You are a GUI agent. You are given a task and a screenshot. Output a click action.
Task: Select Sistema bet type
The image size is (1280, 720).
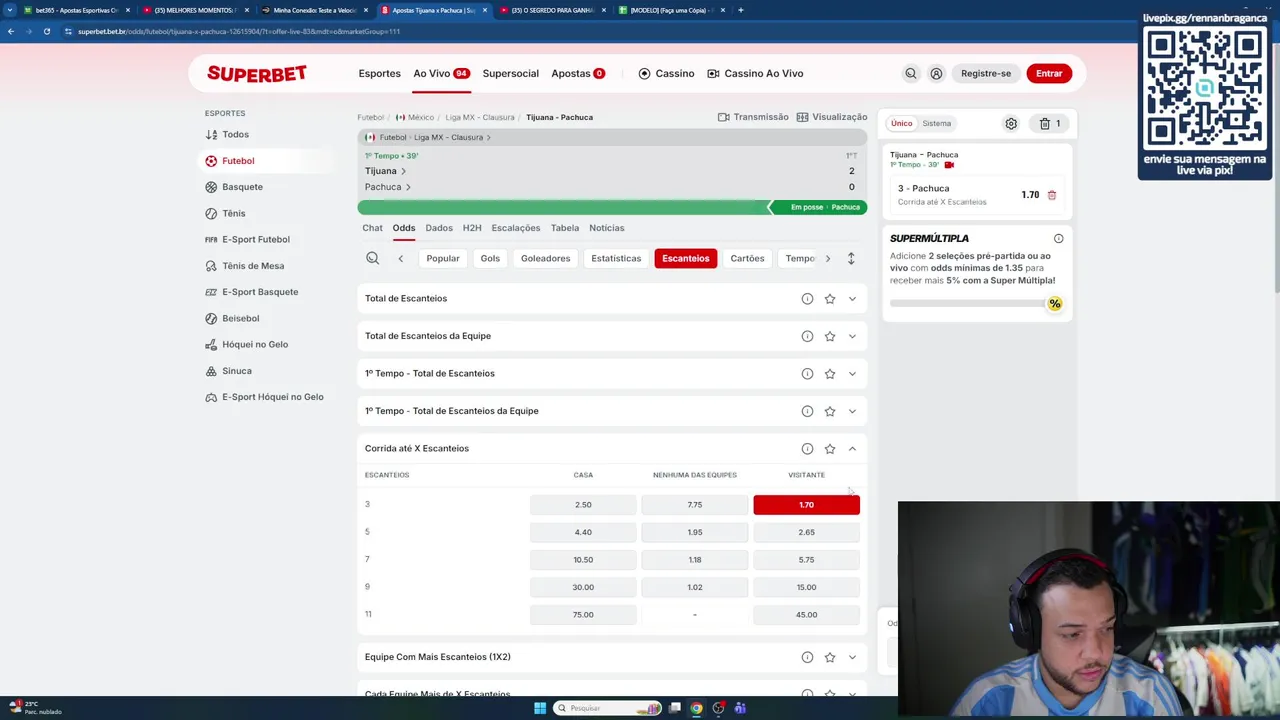(x=937, y=124)
